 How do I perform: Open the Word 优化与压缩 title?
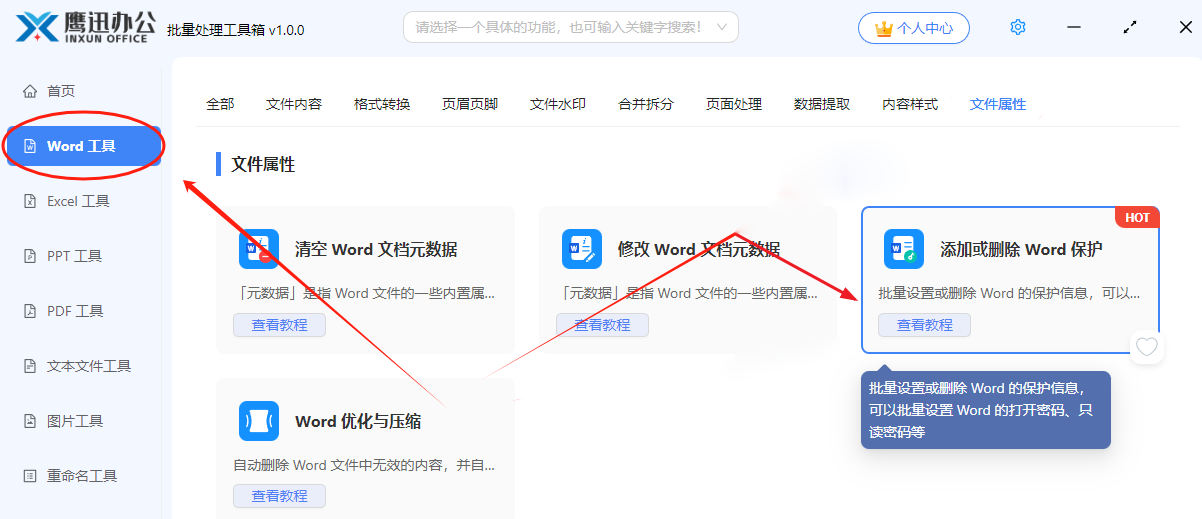tap(358, 422)
